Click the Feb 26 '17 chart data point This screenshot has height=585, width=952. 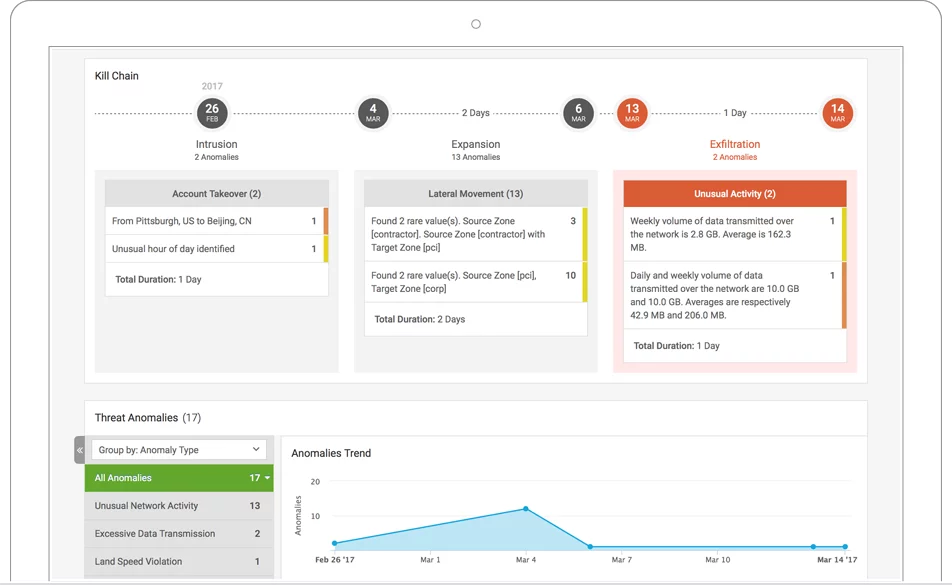click(x=334, y=543)
